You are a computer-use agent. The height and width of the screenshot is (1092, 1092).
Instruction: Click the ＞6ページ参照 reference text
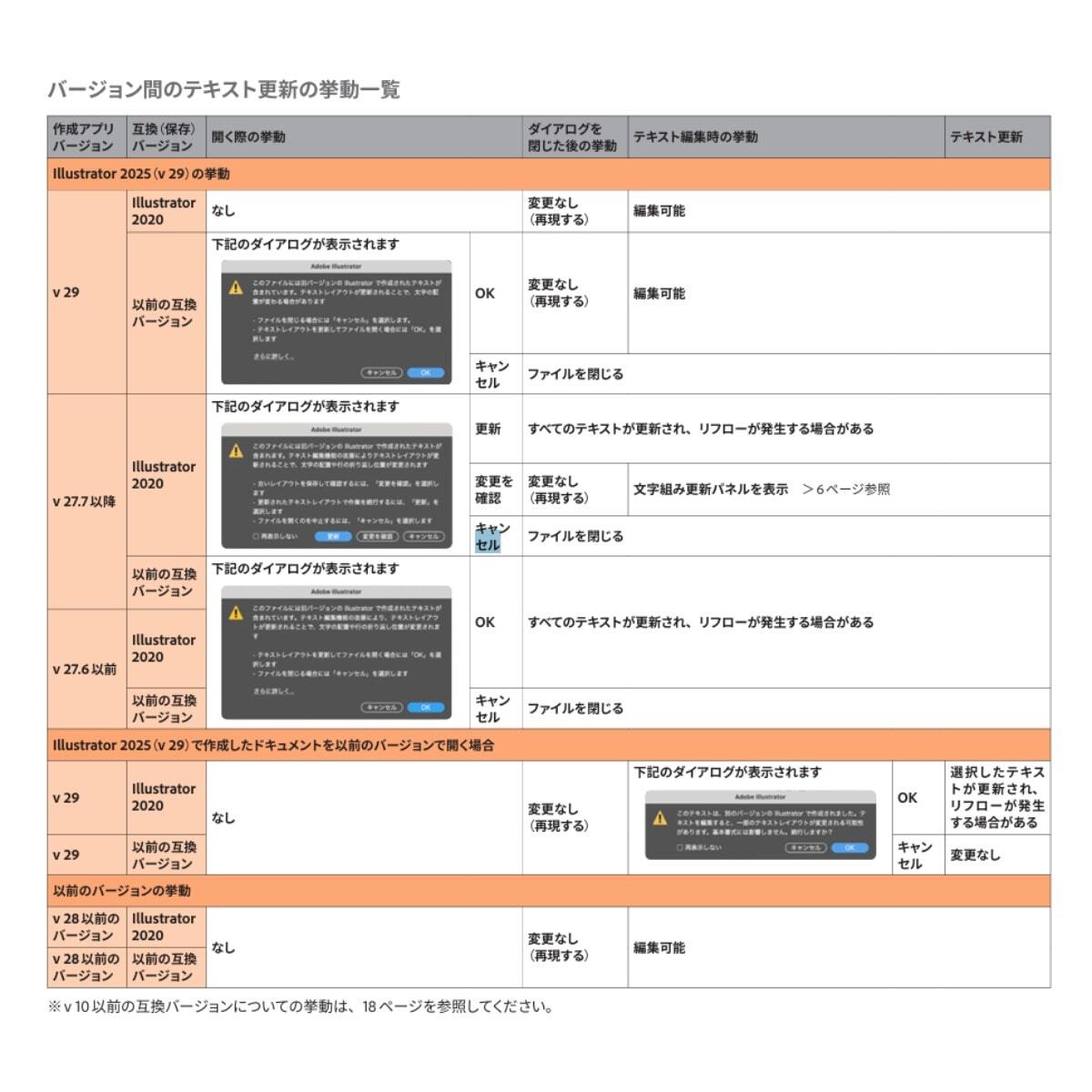(x=845, y=490)
